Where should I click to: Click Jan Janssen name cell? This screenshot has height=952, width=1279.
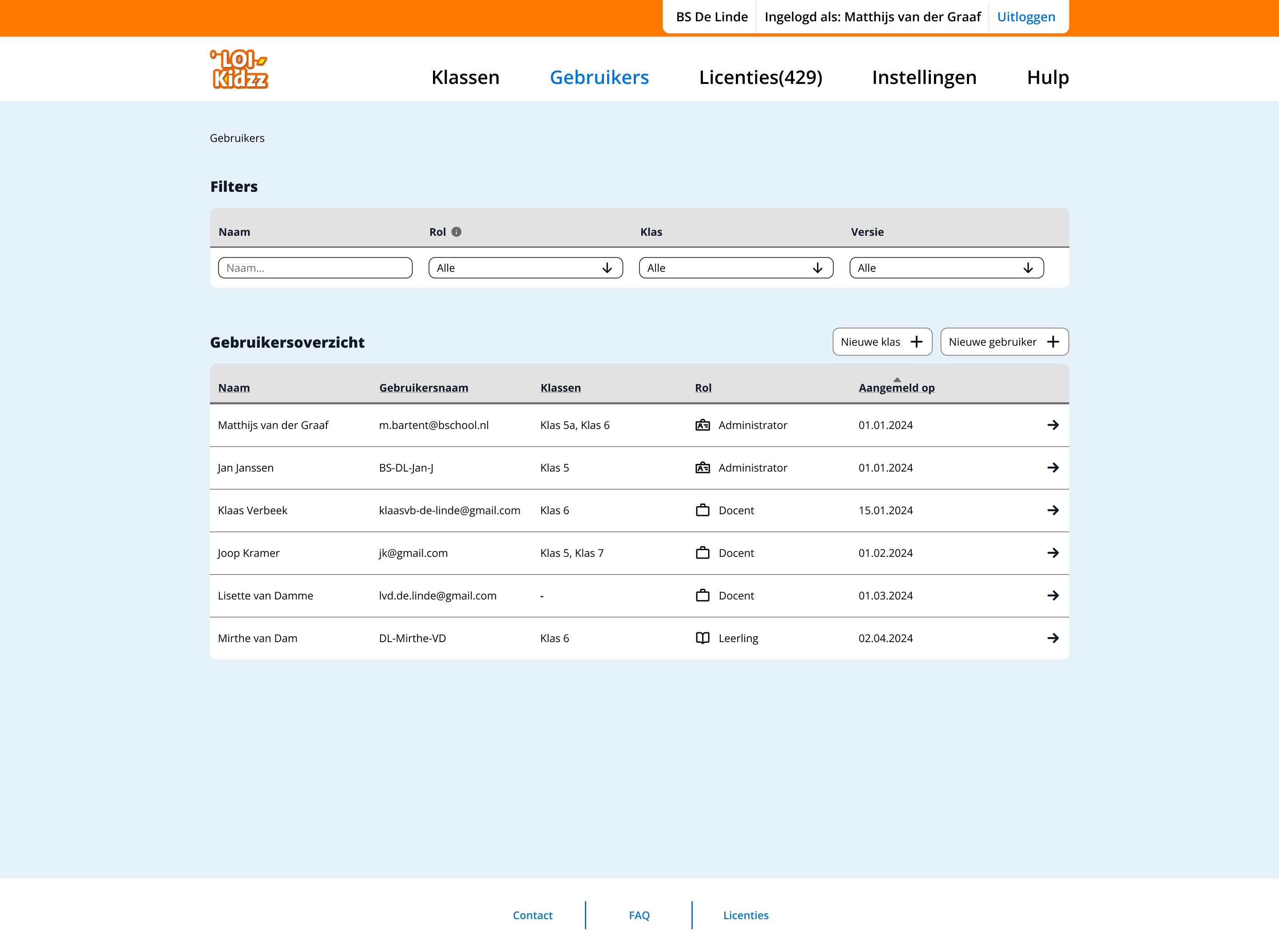coord(246,468)
